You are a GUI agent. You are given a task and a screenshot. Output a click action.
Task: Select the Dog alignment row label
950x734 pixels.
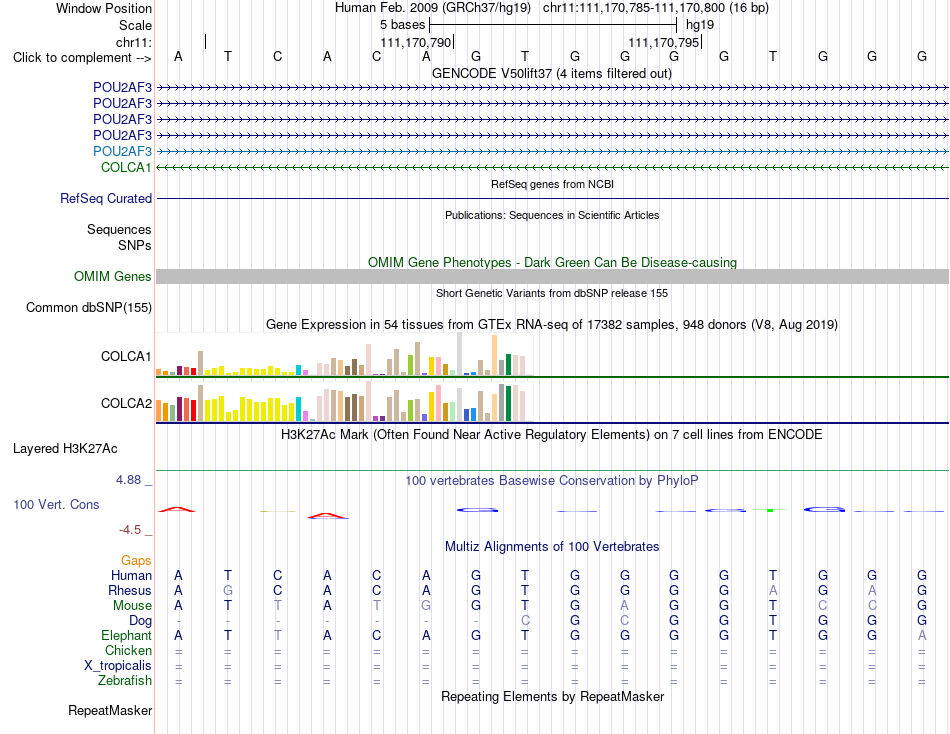(140, 621)
